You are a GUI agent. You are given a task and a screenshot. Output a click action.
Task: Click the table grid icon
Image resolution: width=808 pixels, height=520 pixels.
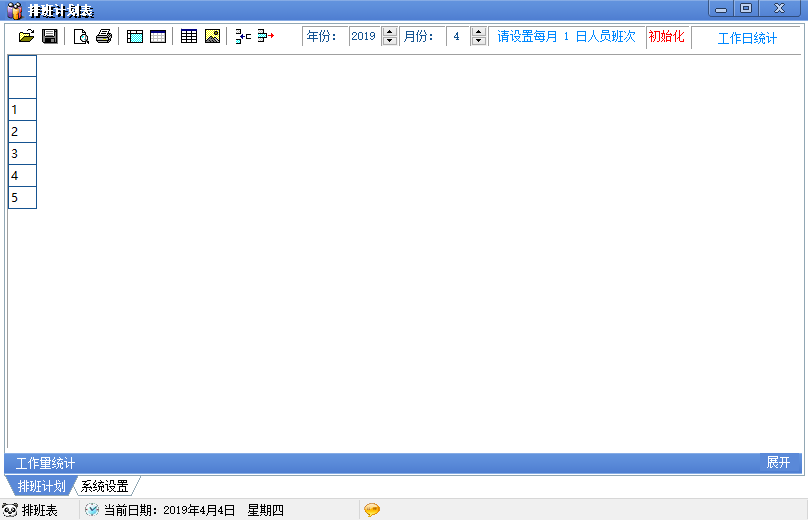tap(189, 37)
